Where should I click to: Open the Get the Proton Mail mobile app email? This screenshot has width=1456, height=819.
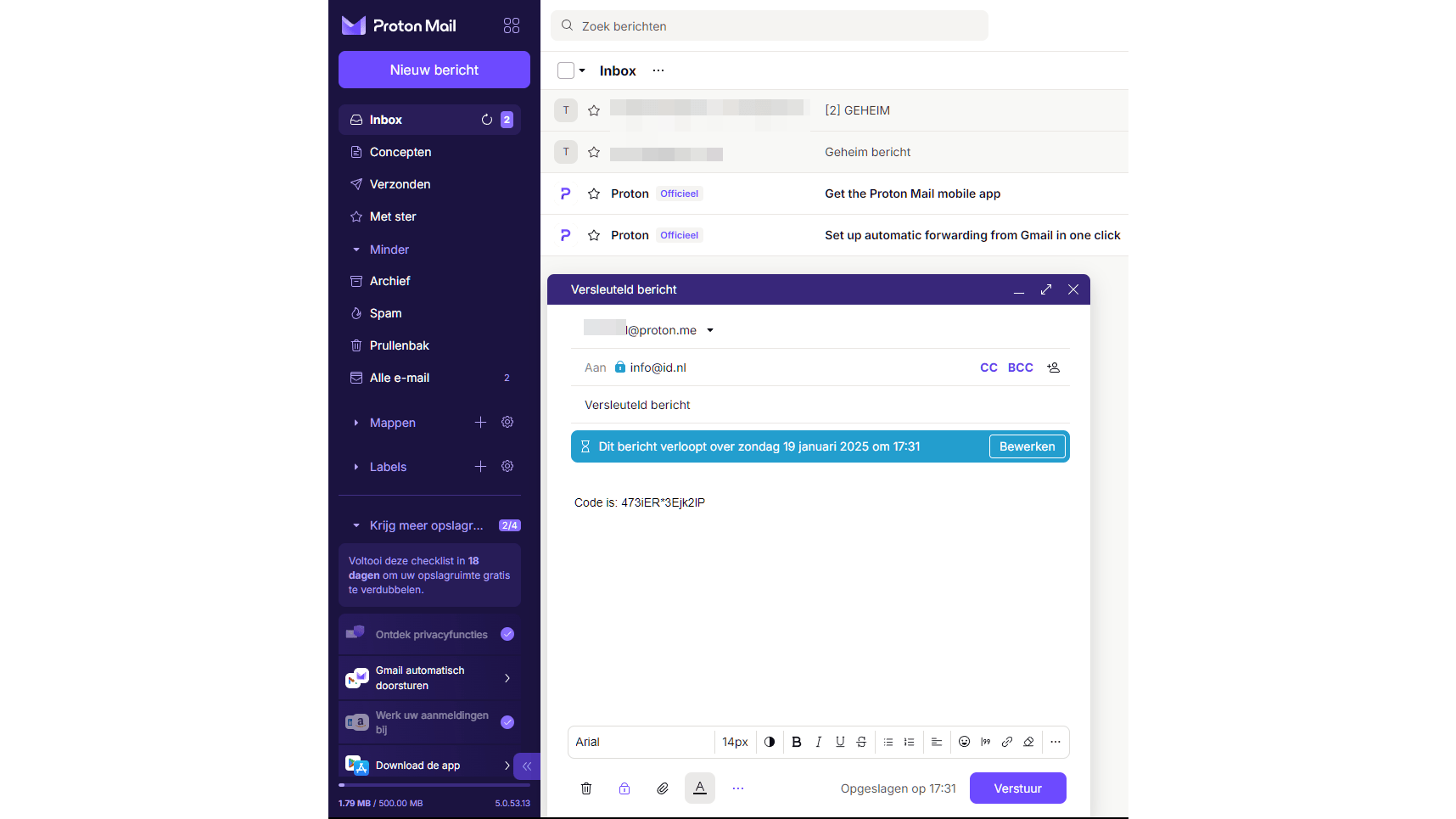pos(835,194)
